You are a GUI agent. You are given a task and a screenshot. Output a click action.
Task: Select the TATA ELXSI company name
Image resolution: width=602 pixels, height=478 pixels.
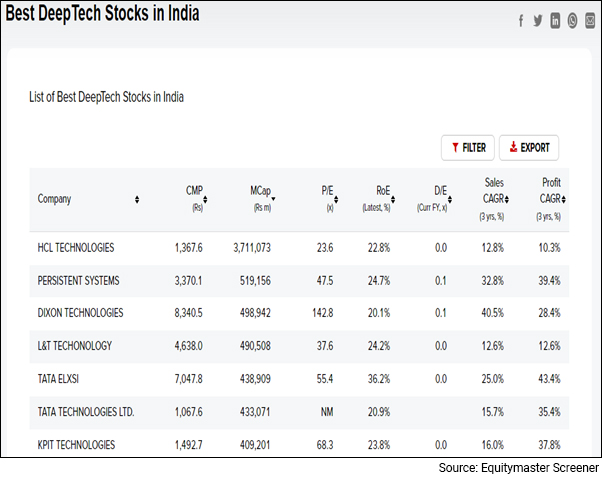point(62,379)
